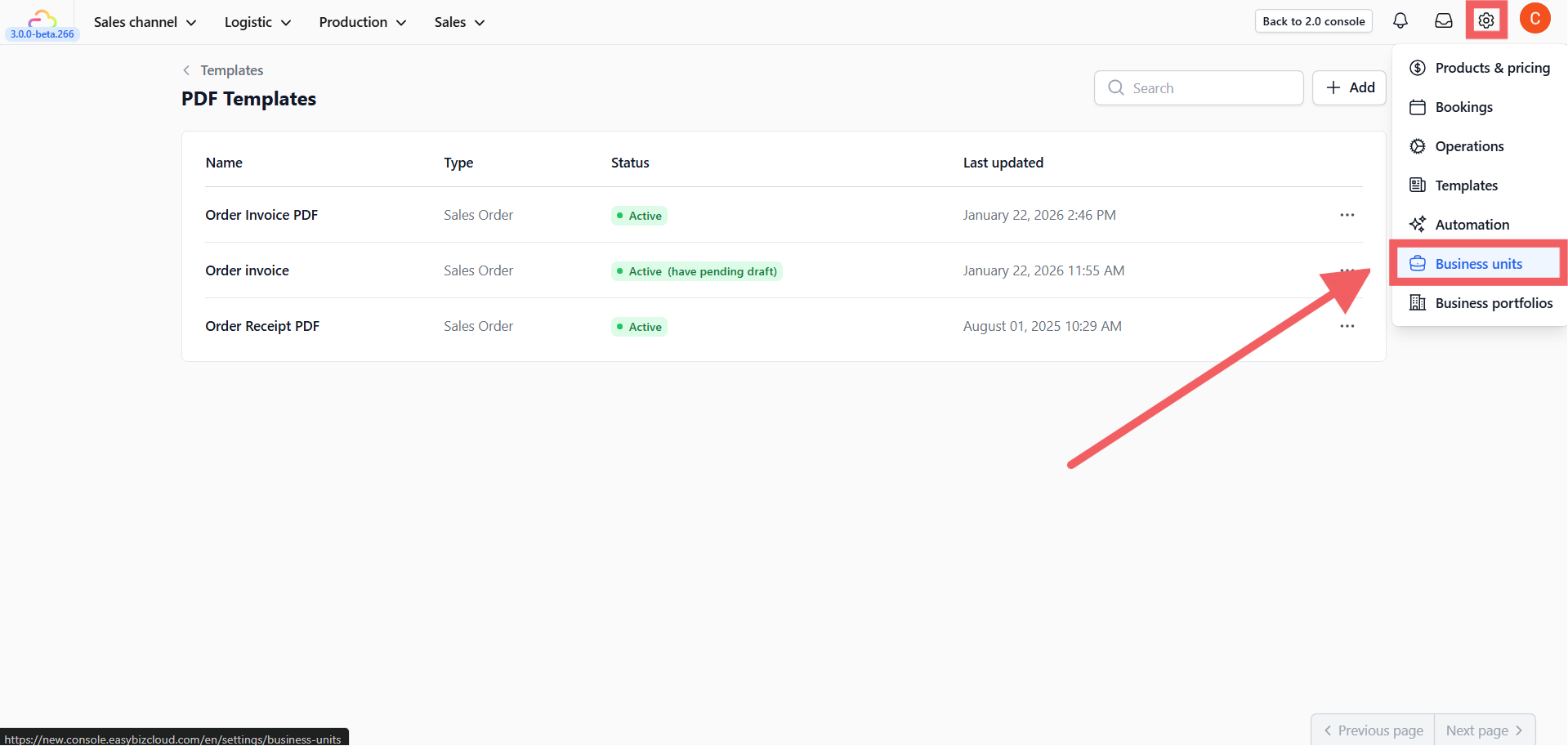The height and width of the screenshot is (746, 1568).
Task: Click Sales Order type in Order Receipt PDF row
Action: pos(478,326)
